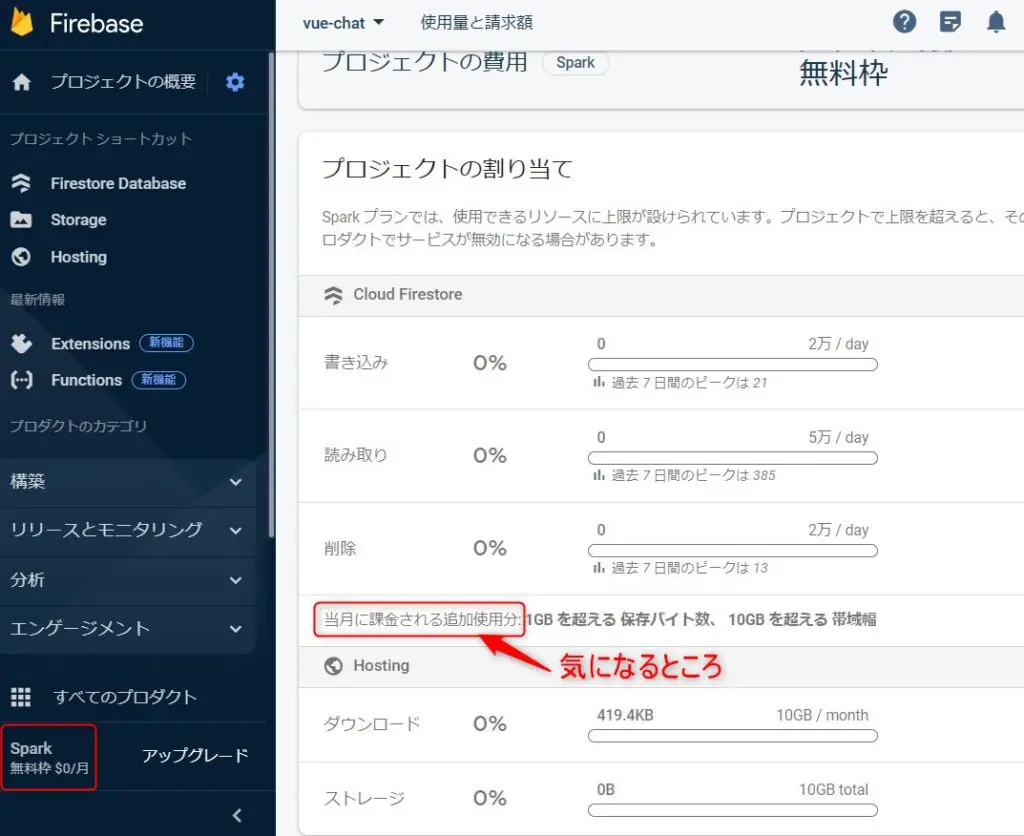Open Hosting from project shortcuts

78,257
